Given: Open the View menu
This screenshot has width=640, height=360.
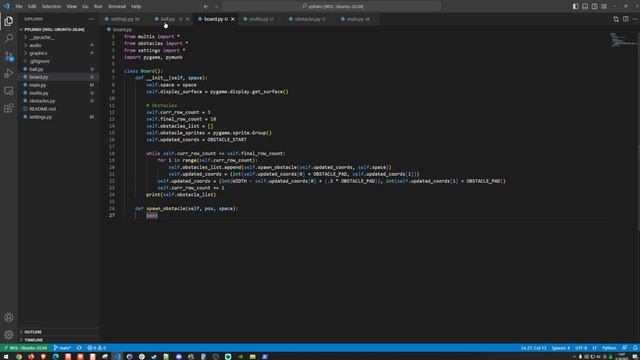Looking at the screenshot, I should point(71,7).
